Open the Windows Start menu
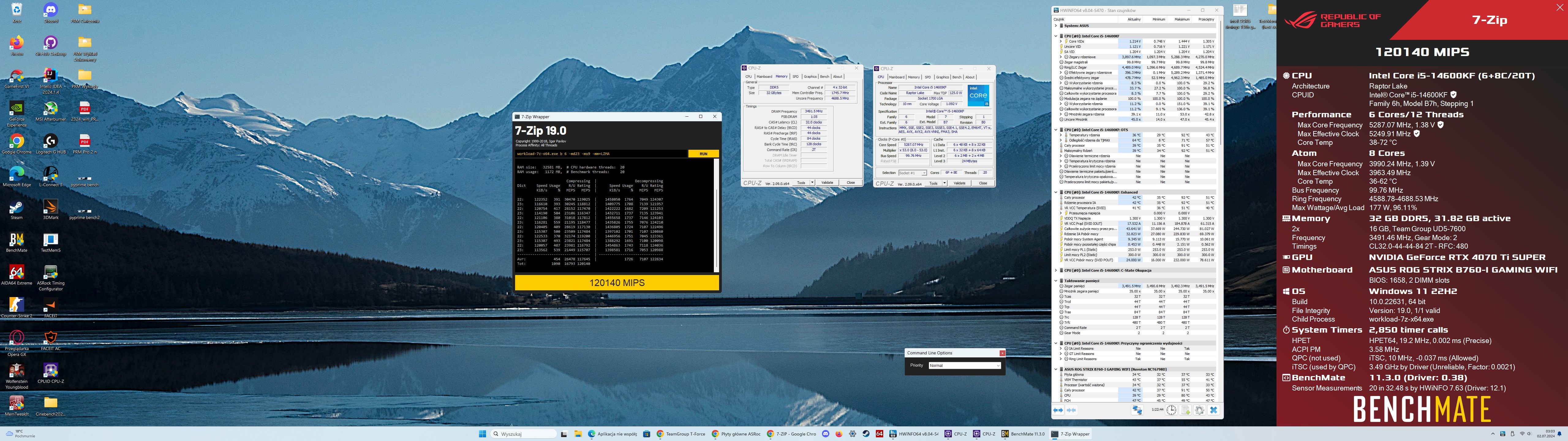The image size is (1568, 441). coord(483,434)
